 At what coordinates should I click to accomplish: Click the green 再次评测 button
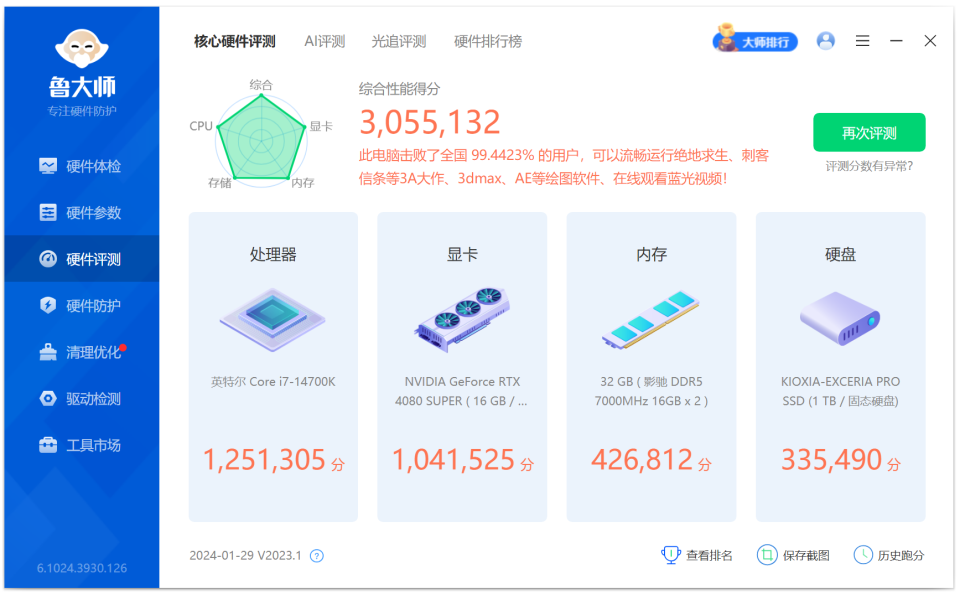point(869,132)
